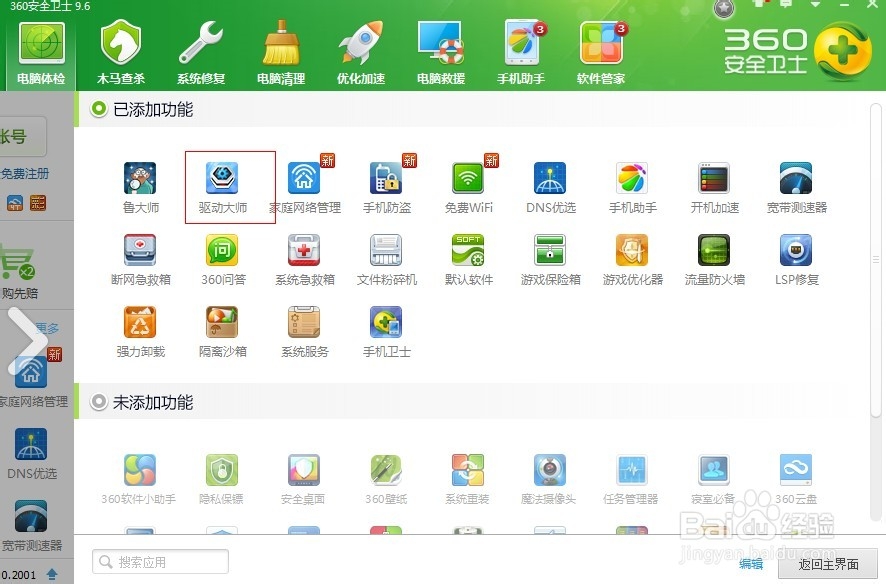Screen dimensions: 886x584
Task: Open 宽带测速器 in added functions grid
Action: click(x=796, y=188)
